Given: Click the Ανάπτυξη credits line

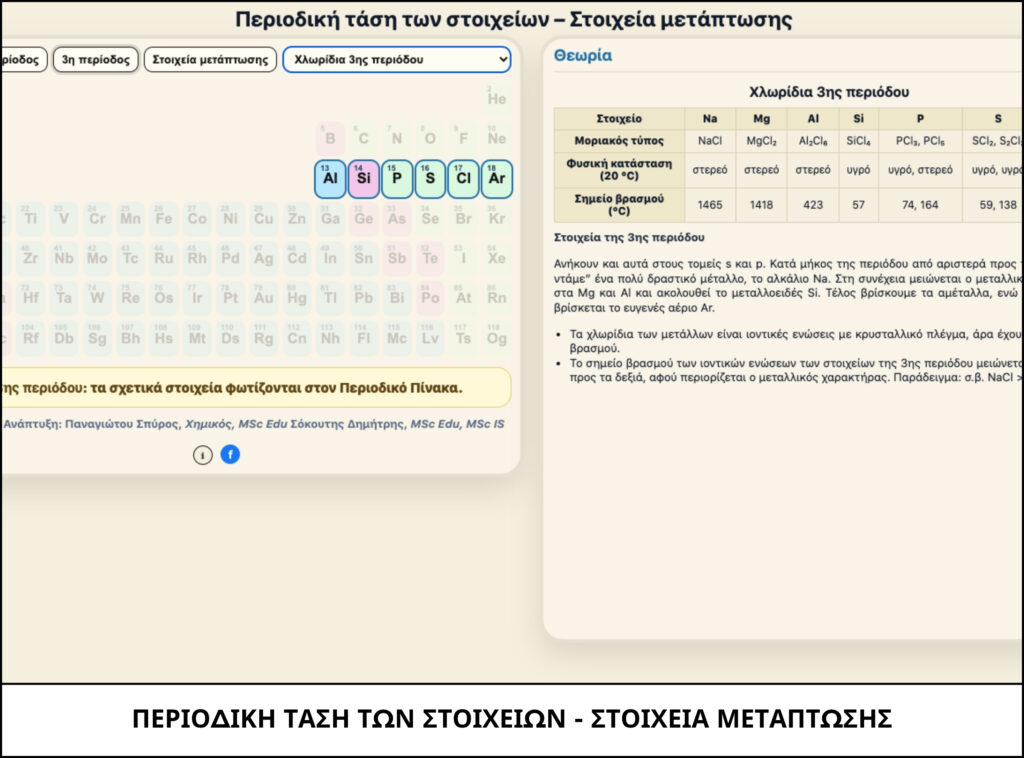Looking at the screenshot, I should pyautogui.click(x=253, y=424).
